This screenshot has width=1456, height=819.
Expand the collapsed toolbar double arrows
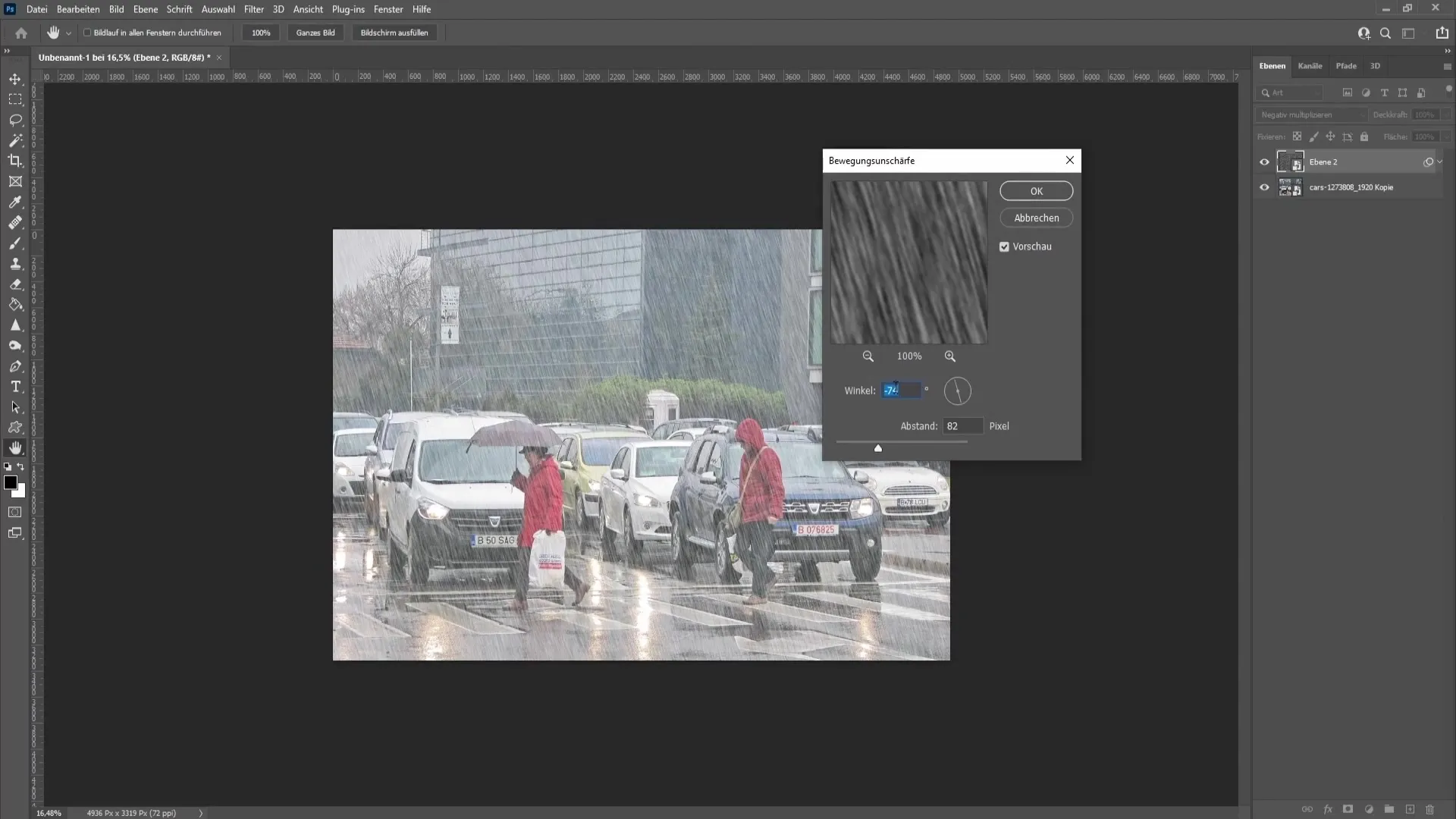pyautogui.click(x=7, y=51)
